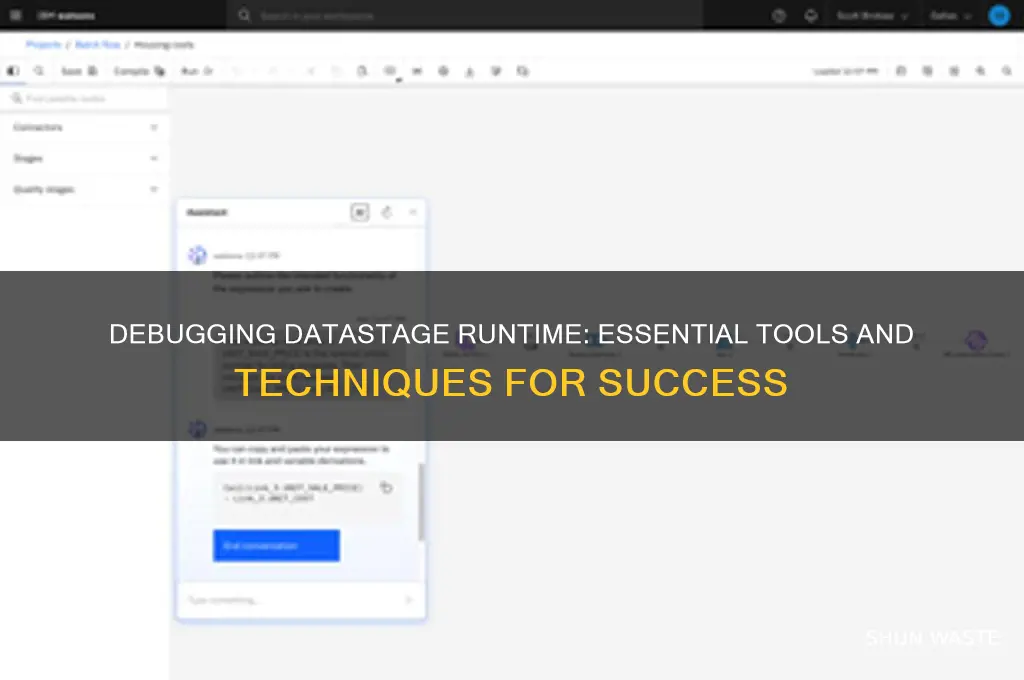
Task: Click the Assistant chat scrollbar
Action: point(421,502)
